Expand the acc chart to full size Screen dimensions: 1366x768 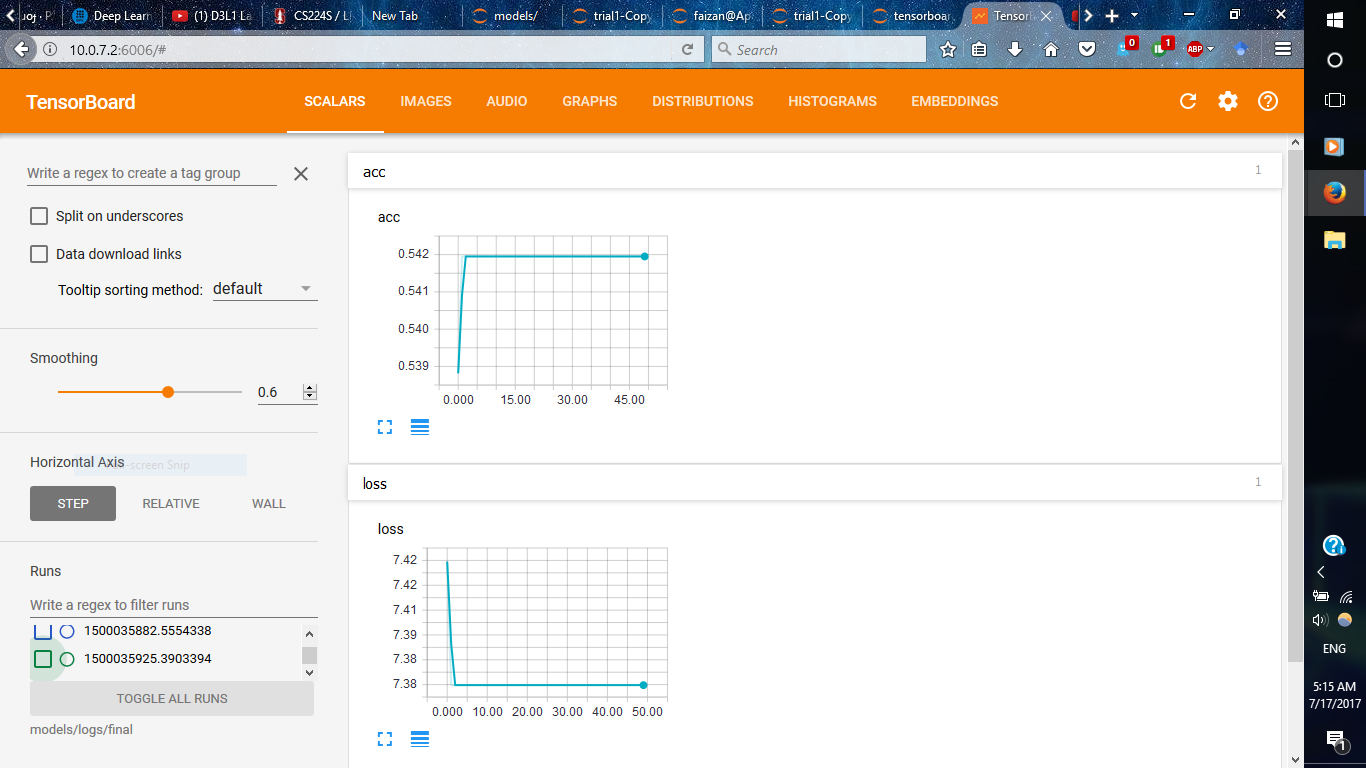(385, 427)
